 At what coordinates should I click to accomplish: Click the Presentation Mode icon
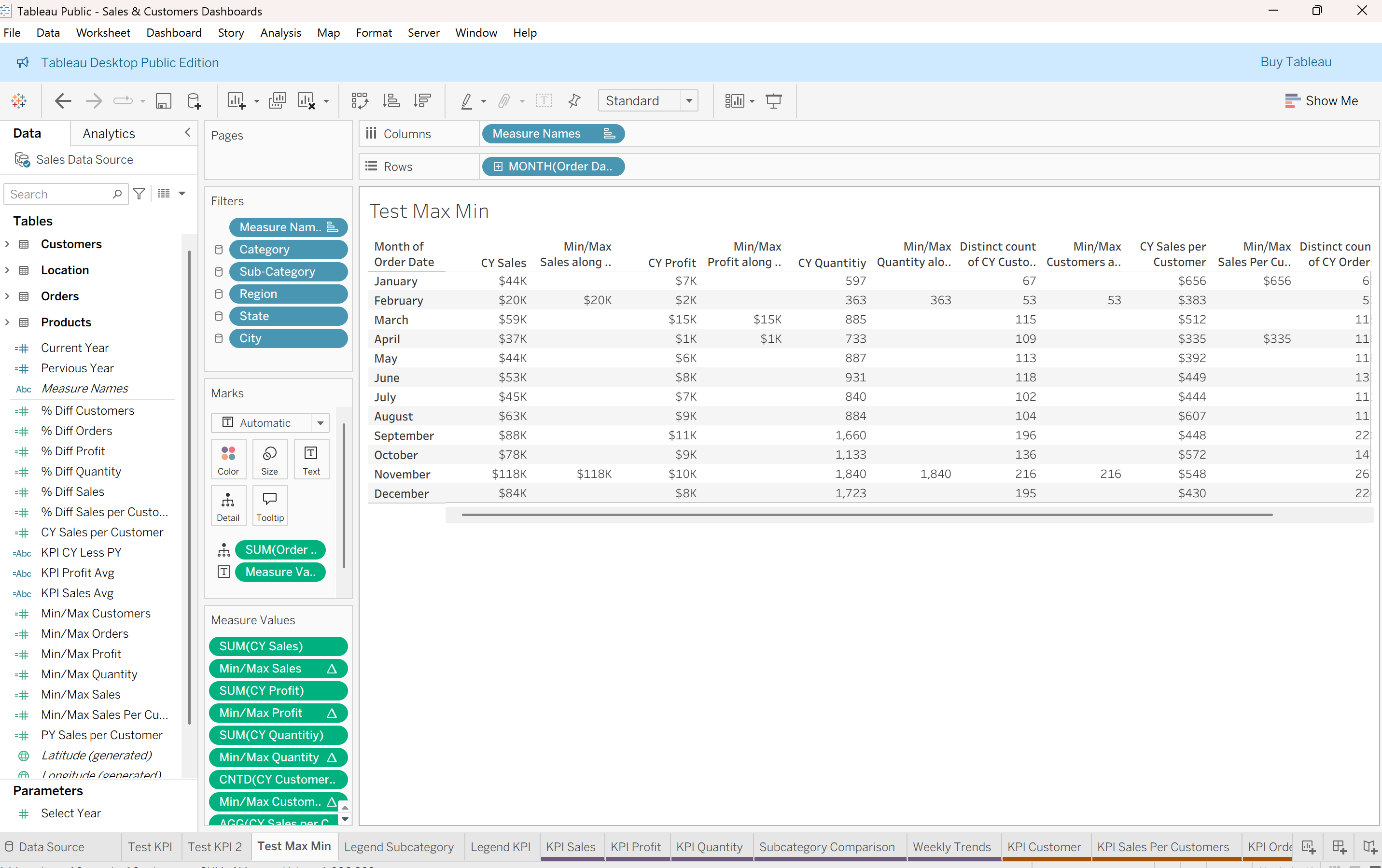click(x=774, y=101)
